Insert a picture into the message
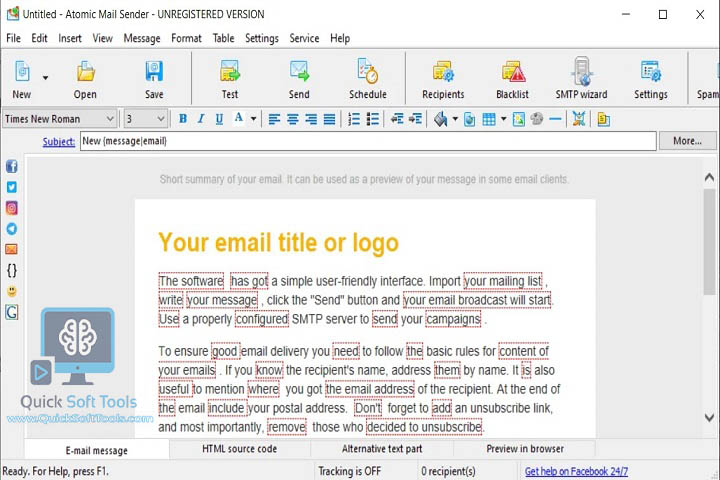 (x=519, y=119)
